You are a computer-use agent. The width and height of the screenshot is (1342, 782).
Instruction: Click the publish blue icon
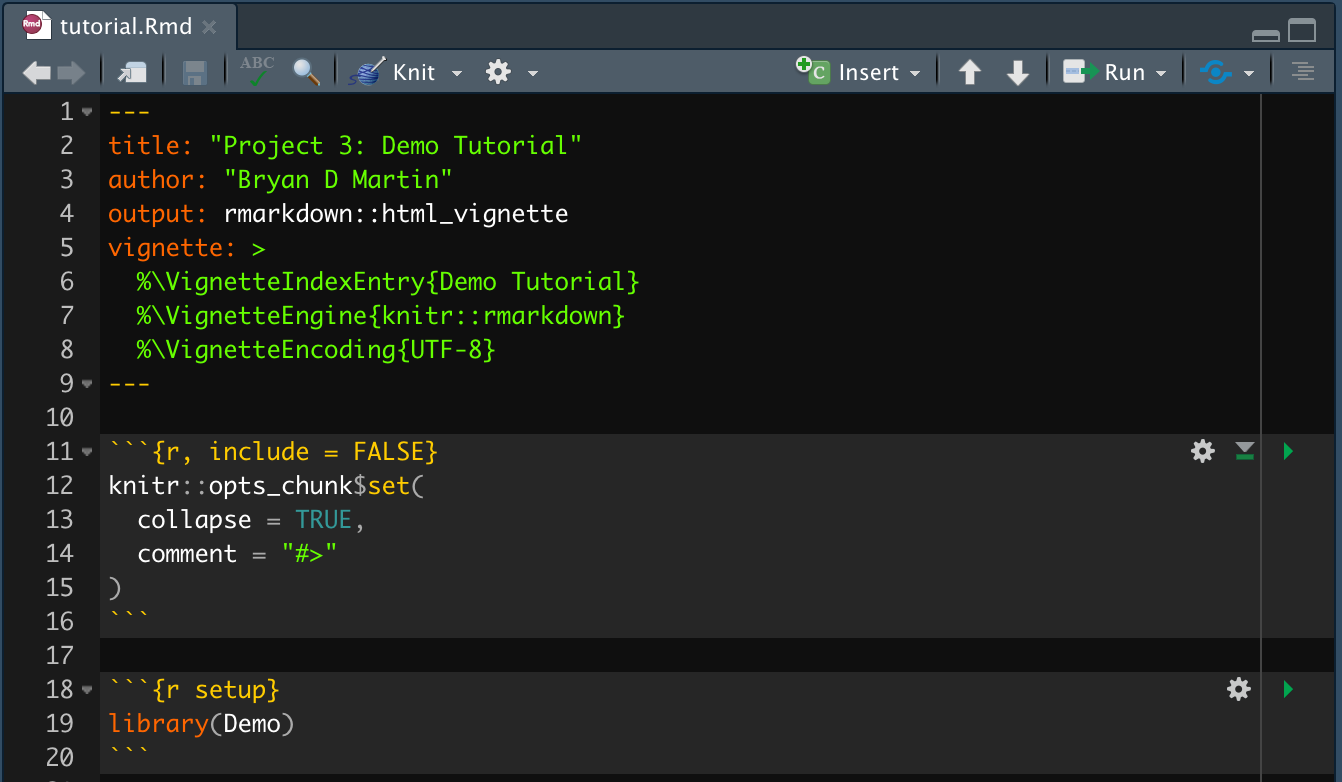(x=1215, y=72)
